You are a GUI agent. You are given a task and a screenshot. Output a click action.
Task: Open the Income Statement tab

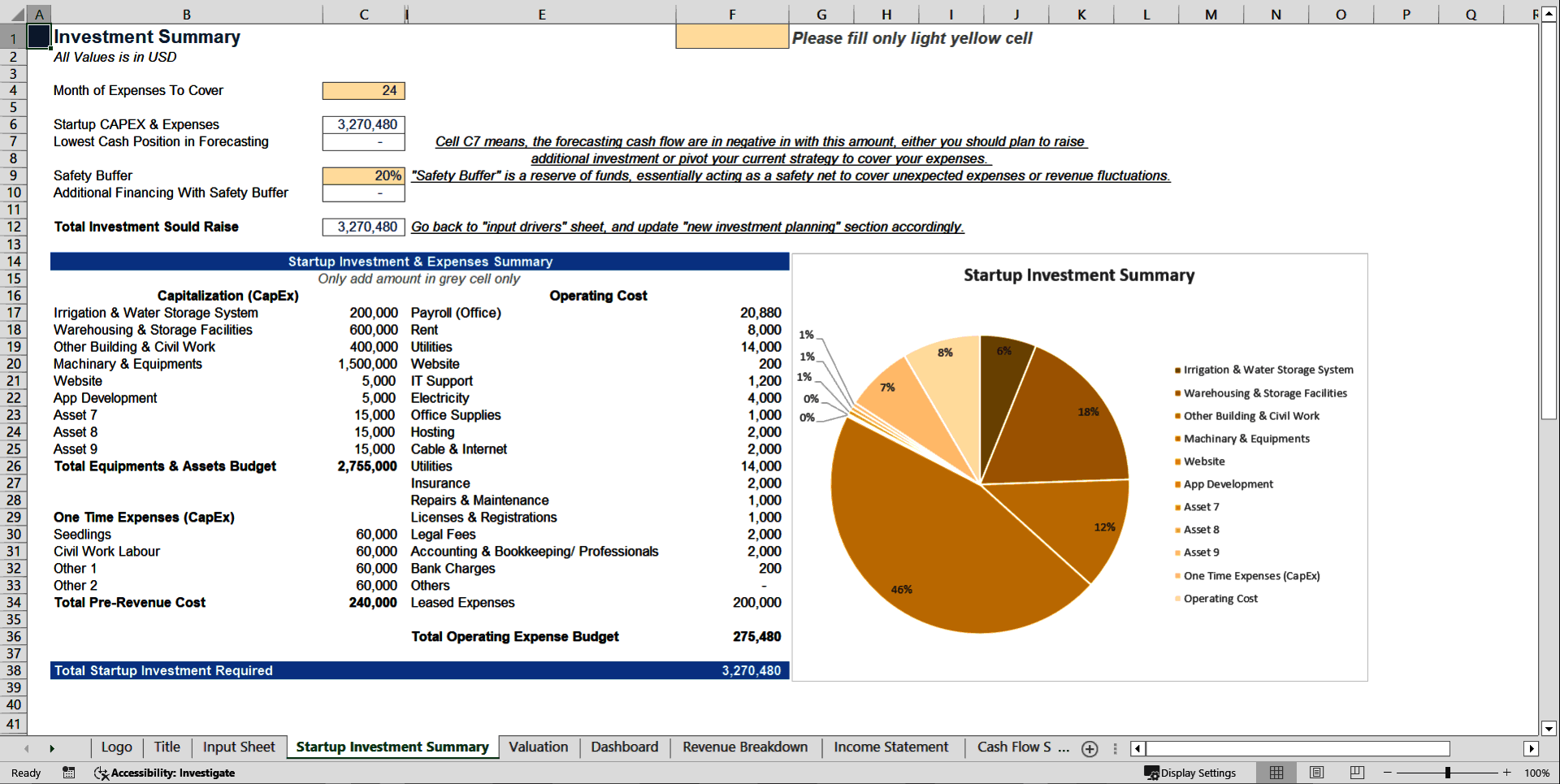890,747
